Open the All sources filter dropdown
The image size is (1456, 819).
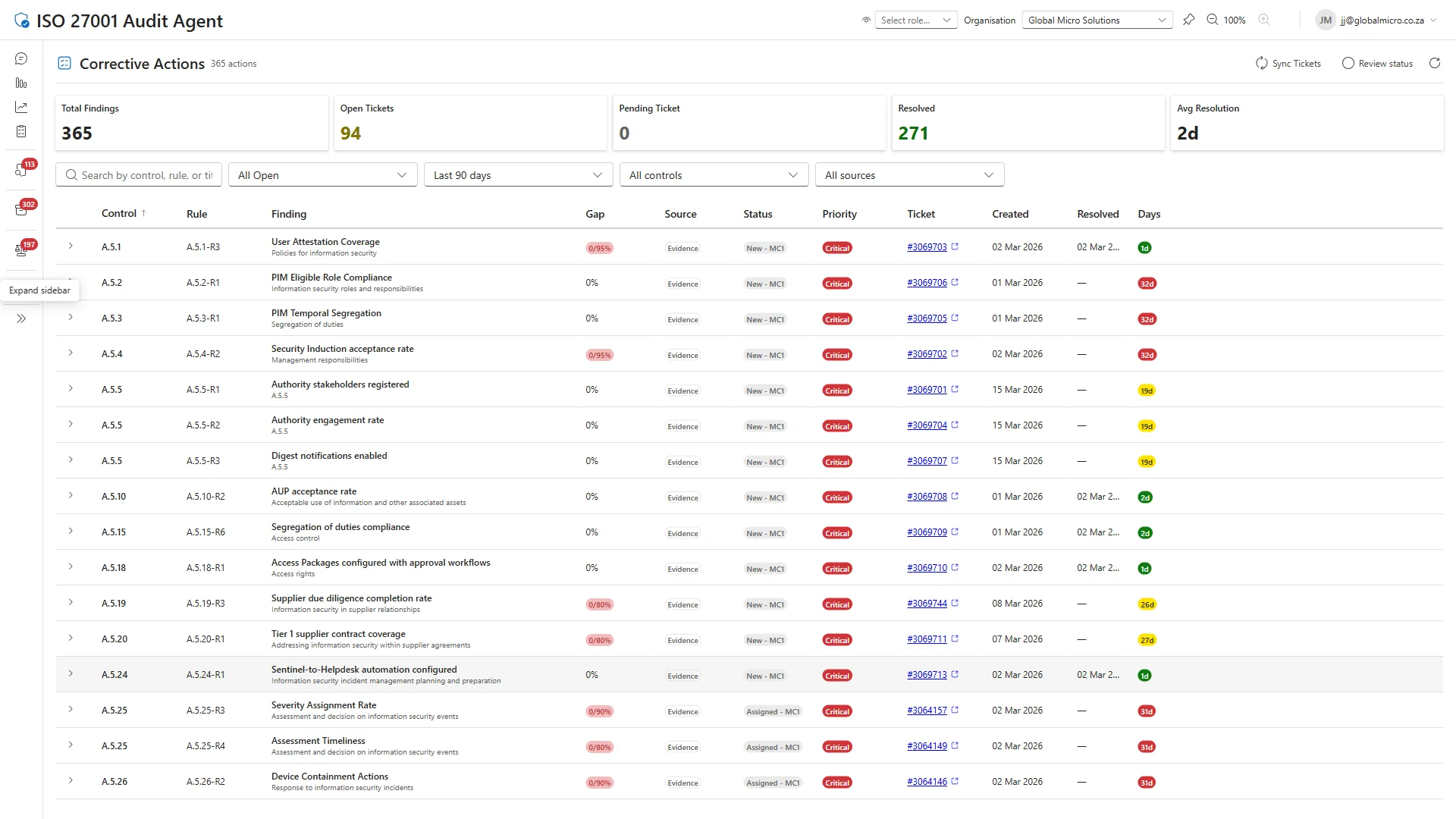click(909, 174)
